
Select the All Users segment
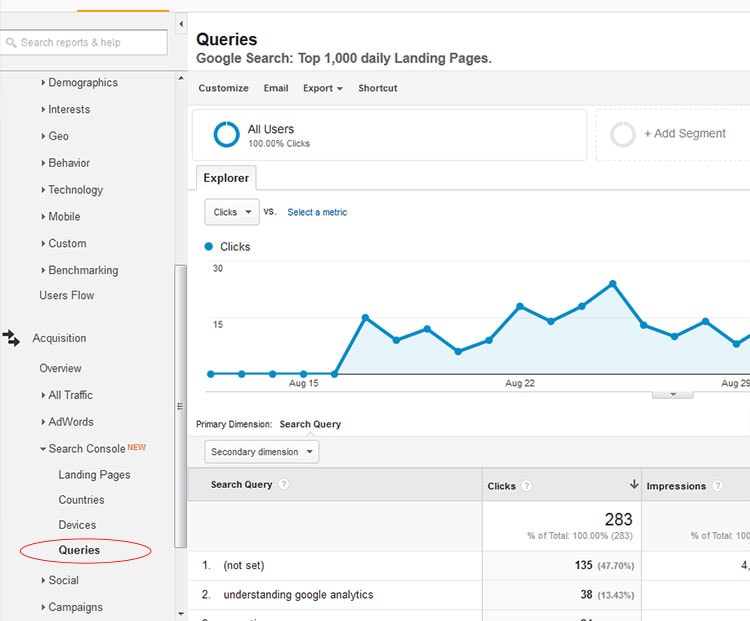click(x=389, y=135)
